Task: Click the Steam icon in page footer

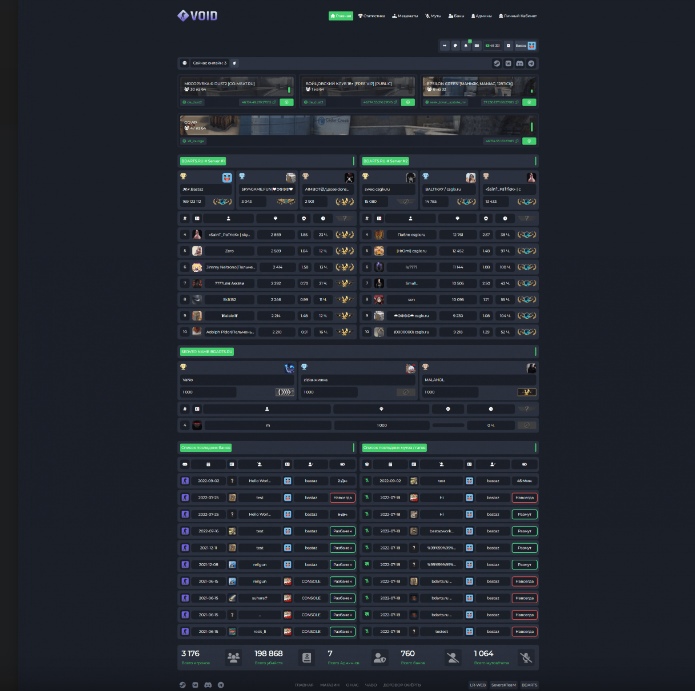Action: pyautogui.click(x=183, y=685)
